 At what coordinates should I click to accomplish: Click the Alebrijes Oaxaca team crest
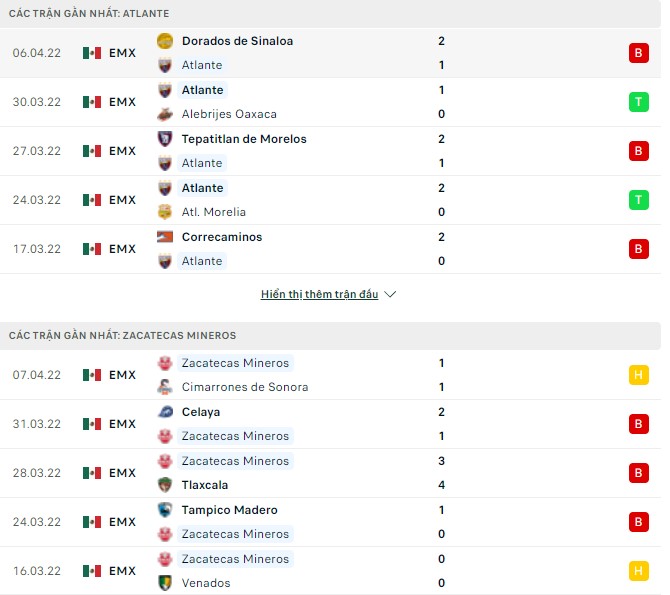165,114
